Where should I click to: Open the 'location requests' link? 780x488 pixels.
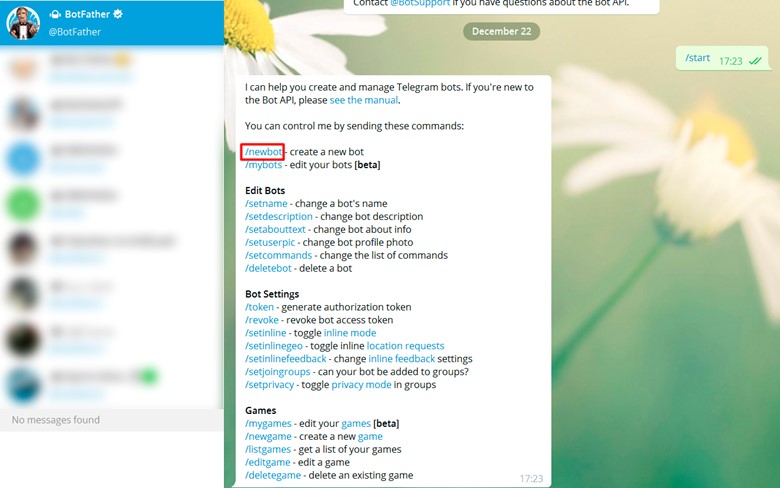[x=405, y=346]
